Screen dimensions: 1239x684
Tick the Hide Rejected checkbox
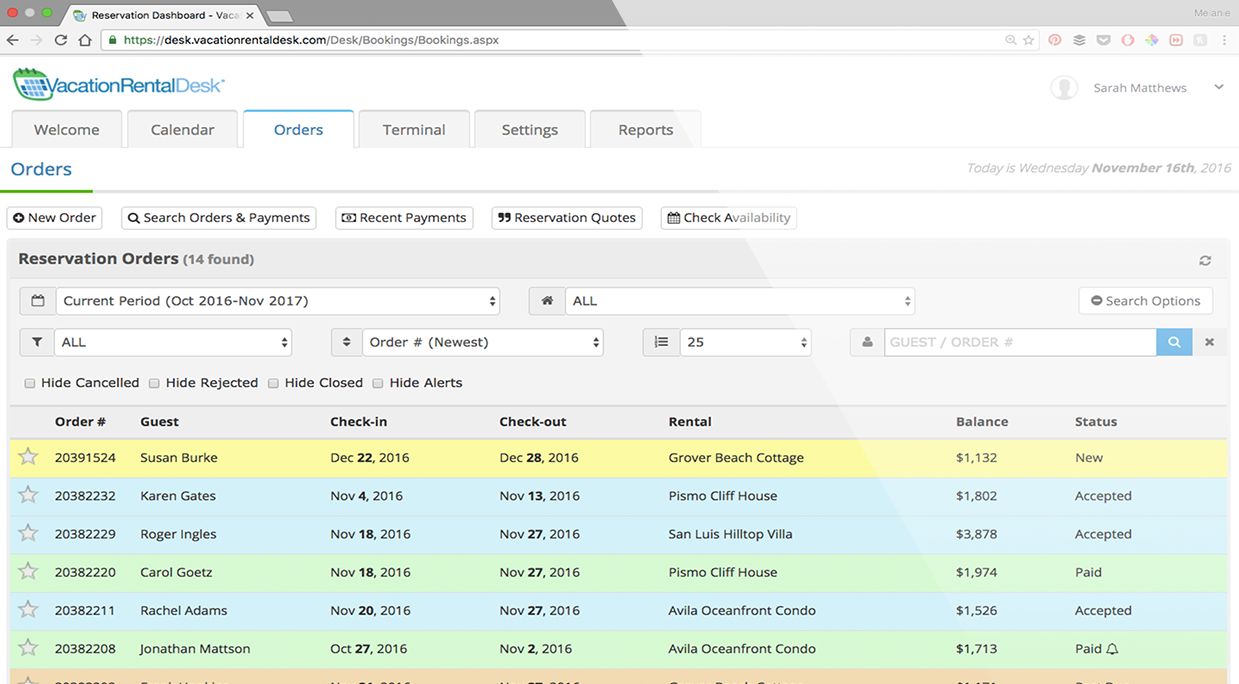[154, 383]
